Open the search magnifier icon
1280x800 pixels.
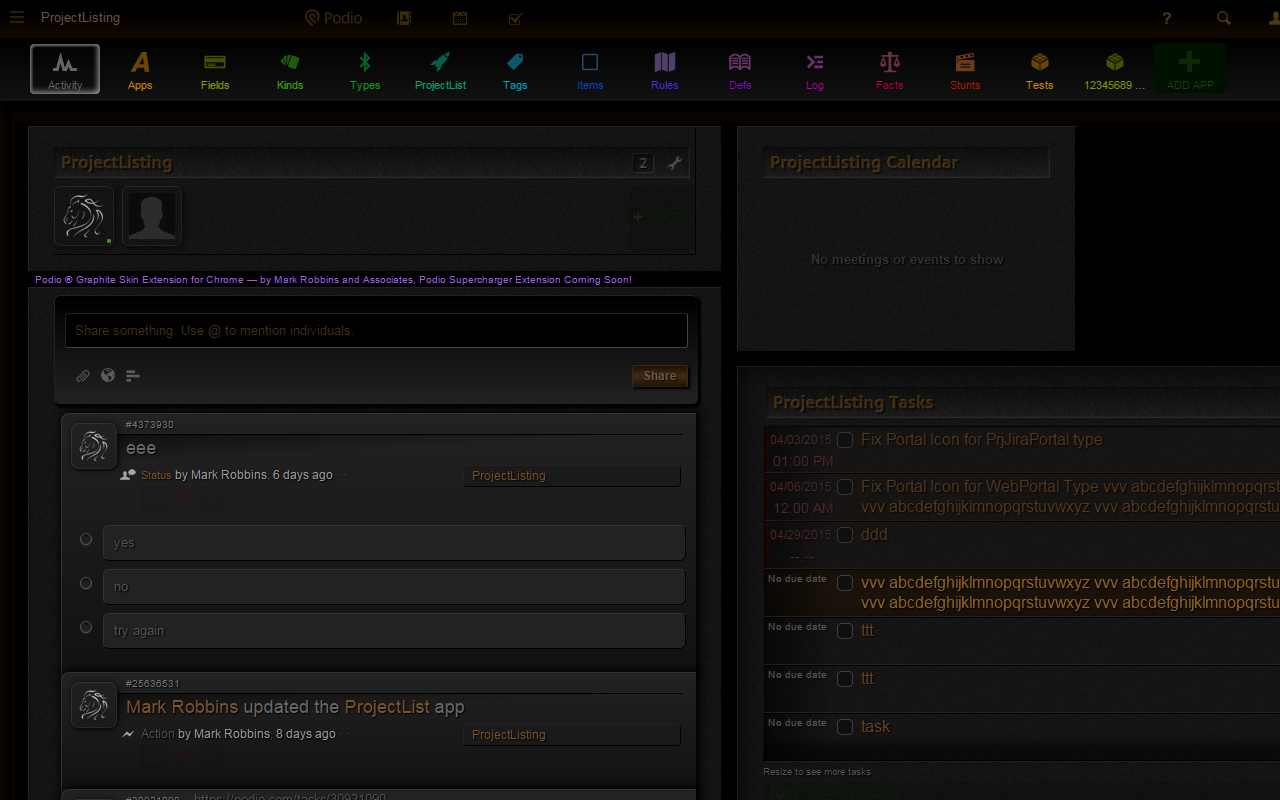click(x=1224, y=18)
